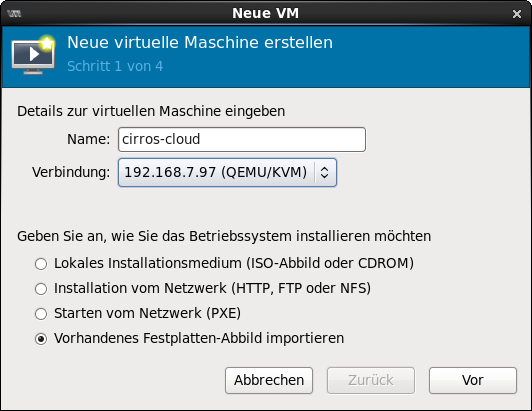Click the greyed-out Zurück button
Image resolution: width=532 pixels, height=411 pixels.
(371, 380)
